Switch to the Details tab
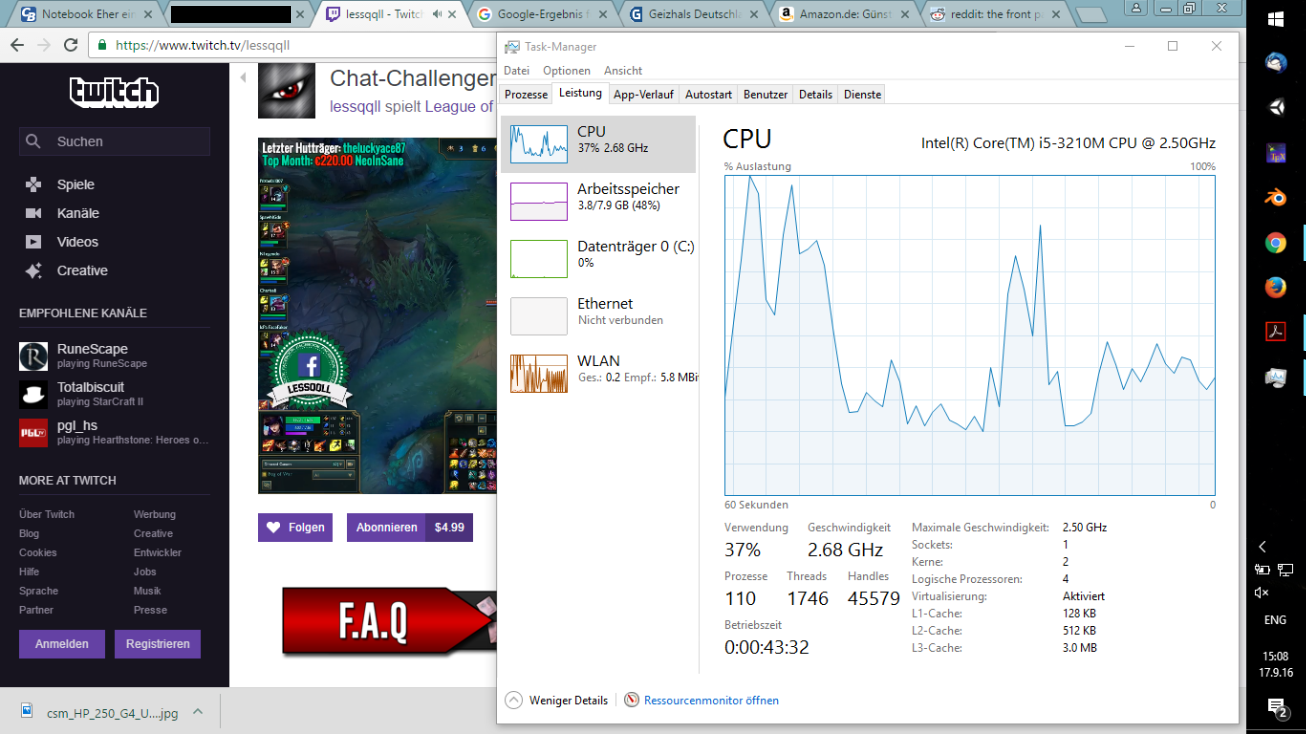The image size is (1306, 734). tap(816, 94)
